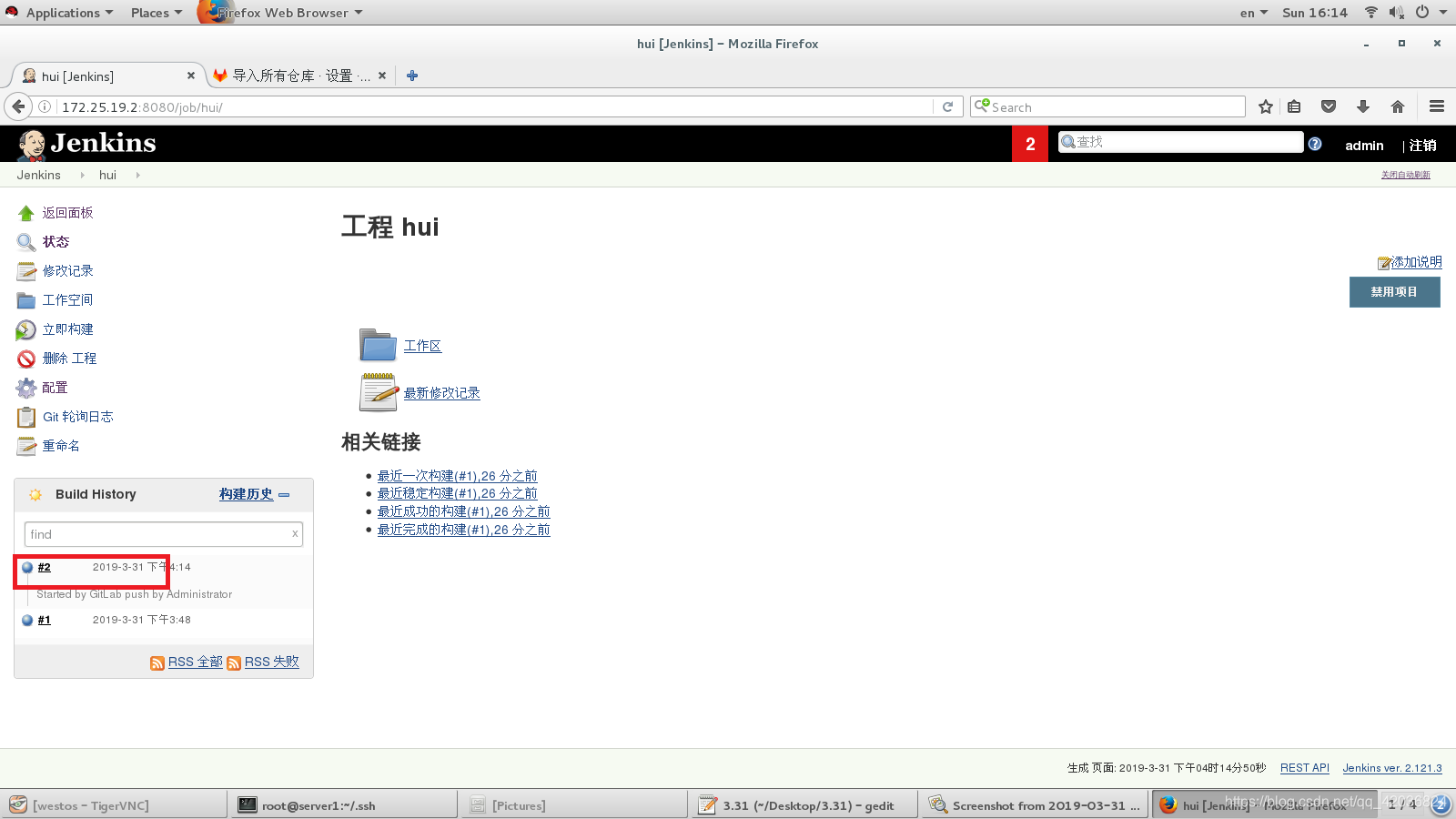Open the Places menu
The width and height of the screenshot is (1456, 819).
(x=156, y=13)
